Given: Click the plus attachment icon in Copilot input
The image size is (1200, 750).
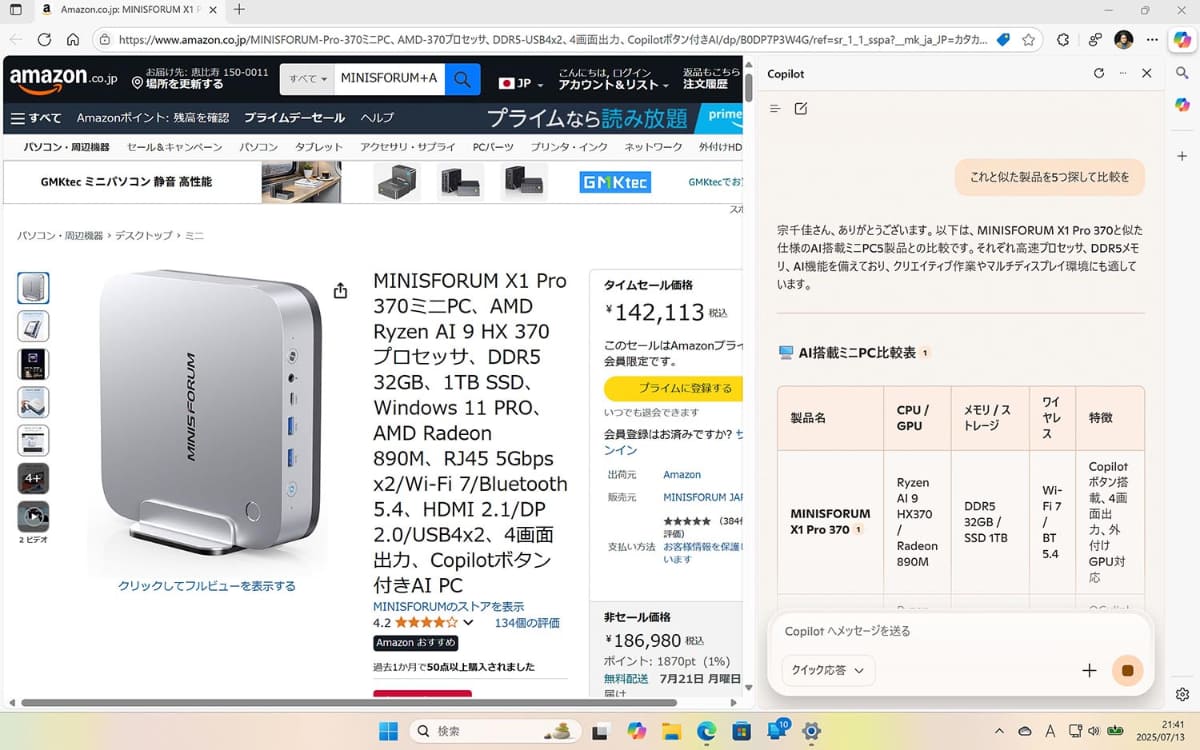Looking at the screenshot, I should tap(1090, 670).
